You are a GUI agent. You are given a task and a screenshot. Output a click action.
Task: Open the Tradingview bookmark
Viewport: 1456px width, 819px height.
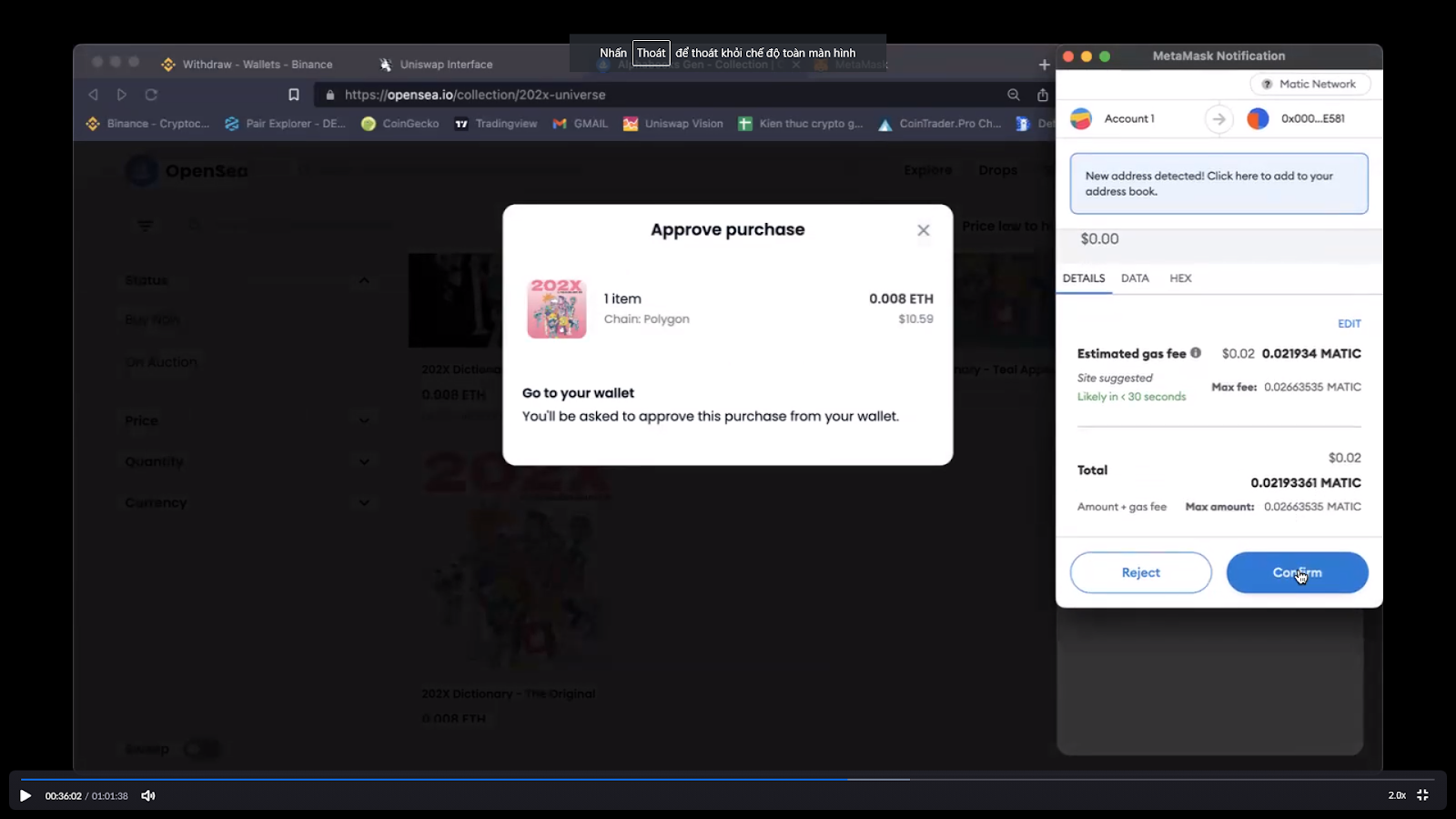click(x=495, y=124)
